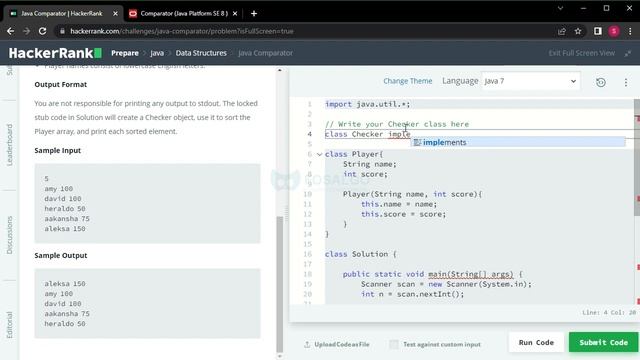The width and height of the screenshot is (640, 360).
Task: Open the Language Java 7 dropdown
Action: [531, 81]
